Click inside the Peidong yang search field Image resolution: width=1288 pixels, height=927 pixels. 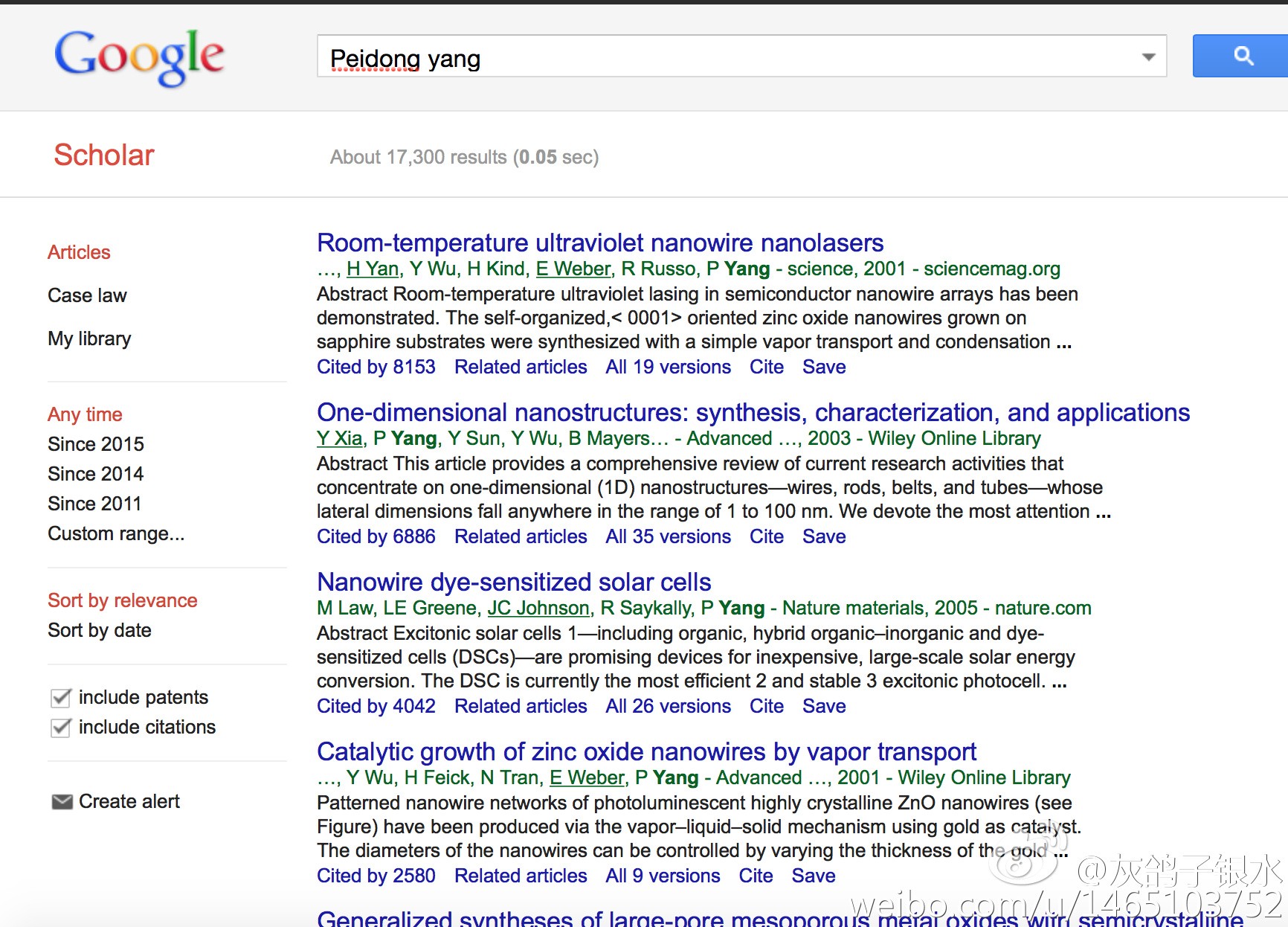[729, 57]
